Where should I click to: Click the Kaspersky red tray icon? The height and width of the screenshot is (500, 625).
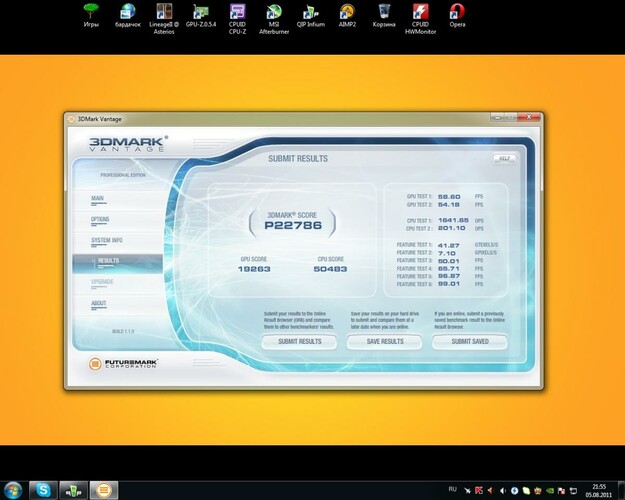click(x=479, y=490)
